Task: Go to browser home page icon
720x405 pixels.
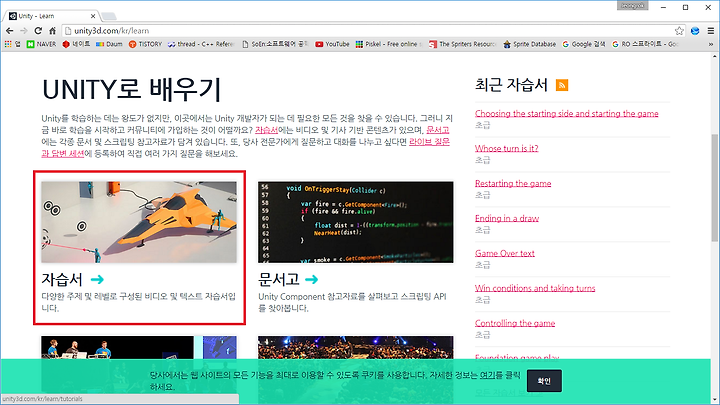Action: 52,31
